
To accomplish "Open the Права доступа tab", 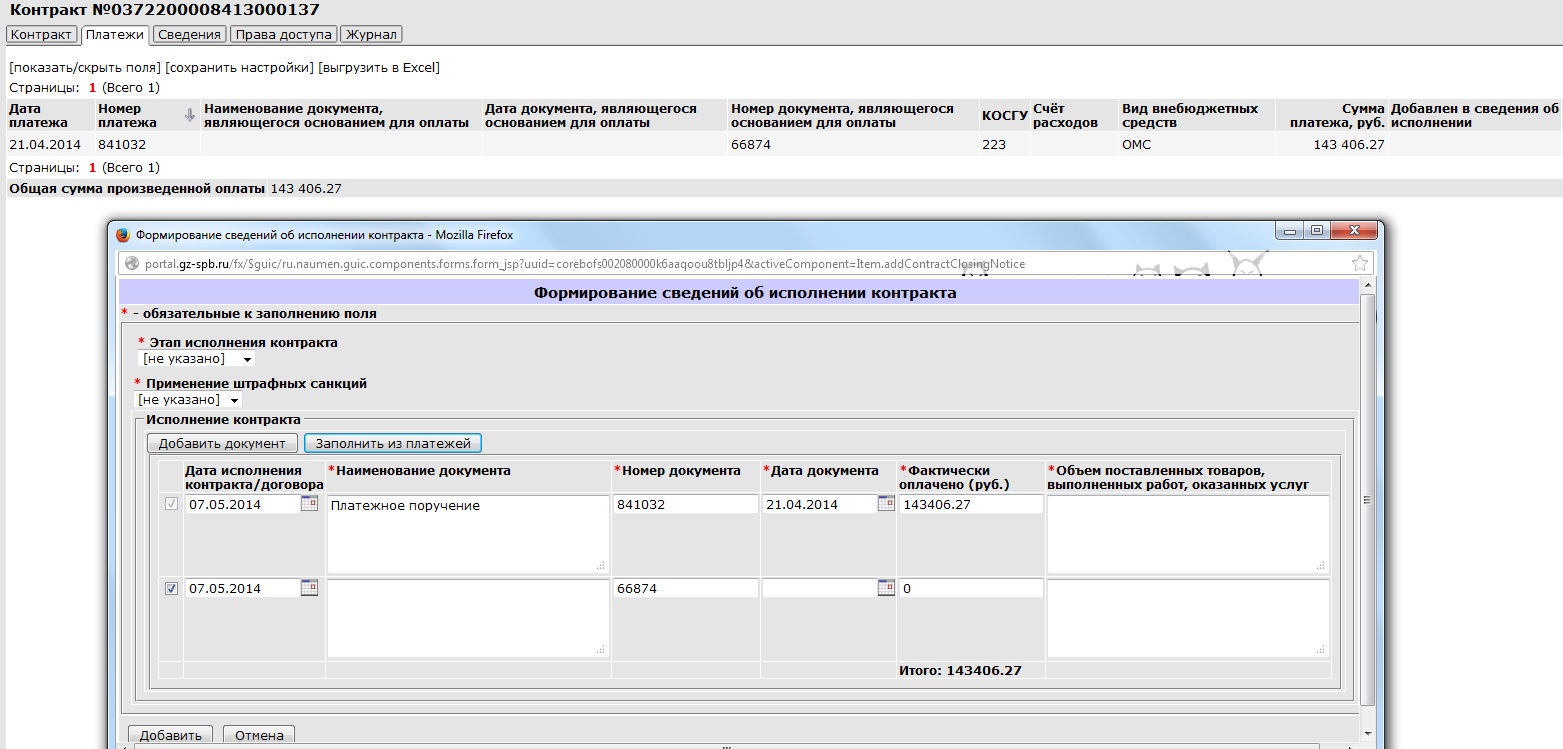I will (x=283, y=35).
